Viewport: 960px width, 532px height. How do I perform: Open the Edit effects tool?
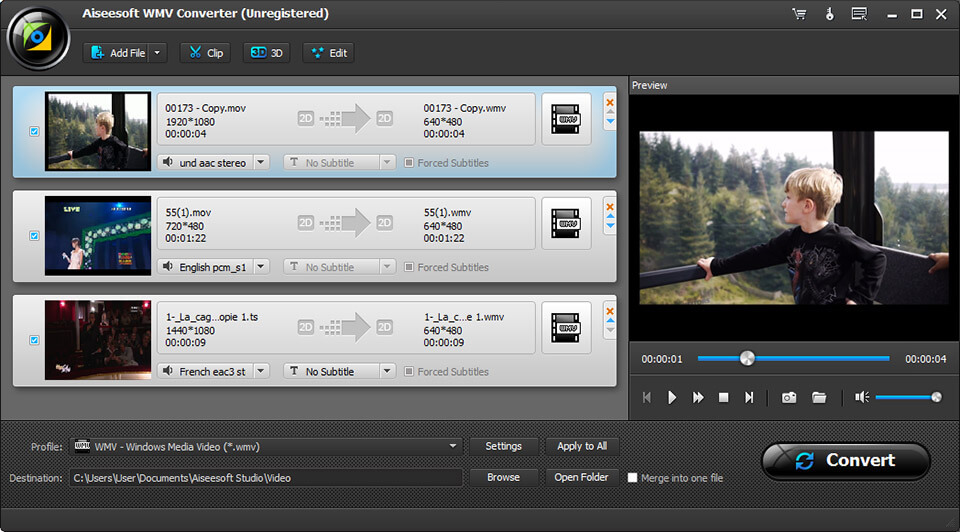pyautogui.click(x=329, y=53)
